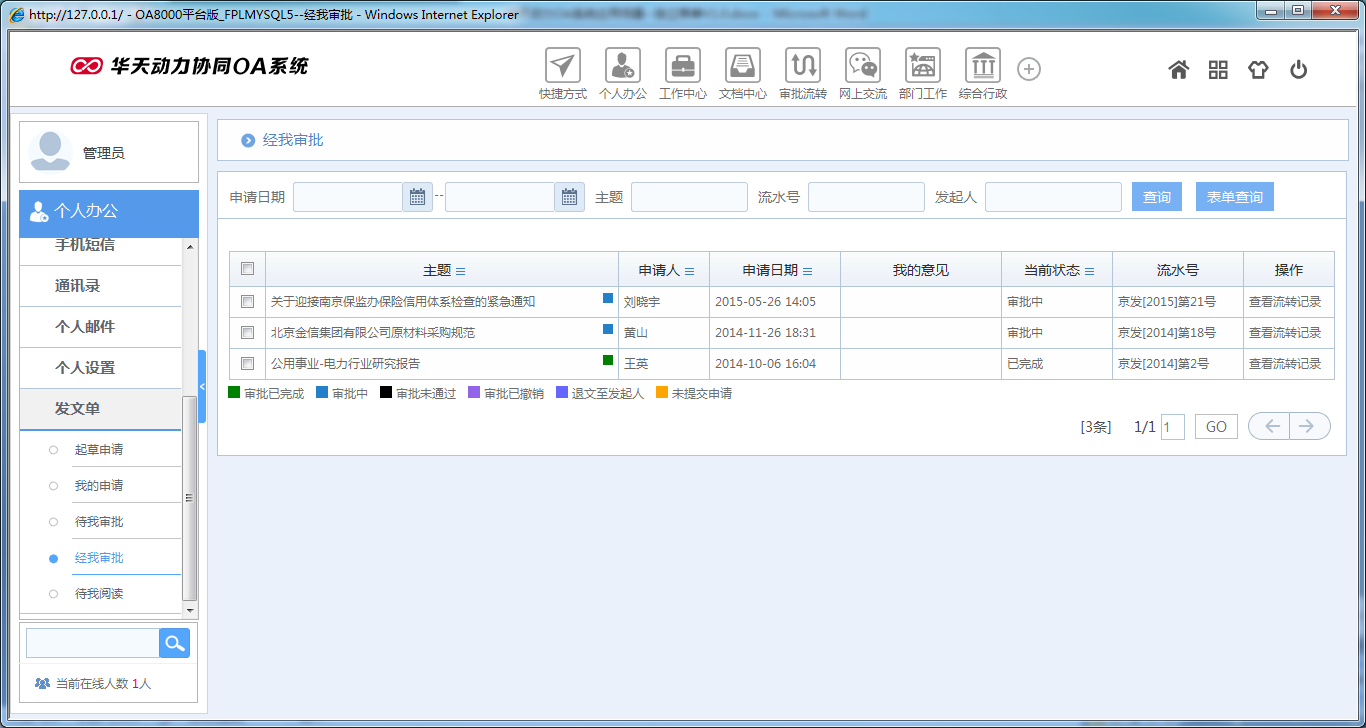Tick the select-all checkbox in table header

coord(248,269)
